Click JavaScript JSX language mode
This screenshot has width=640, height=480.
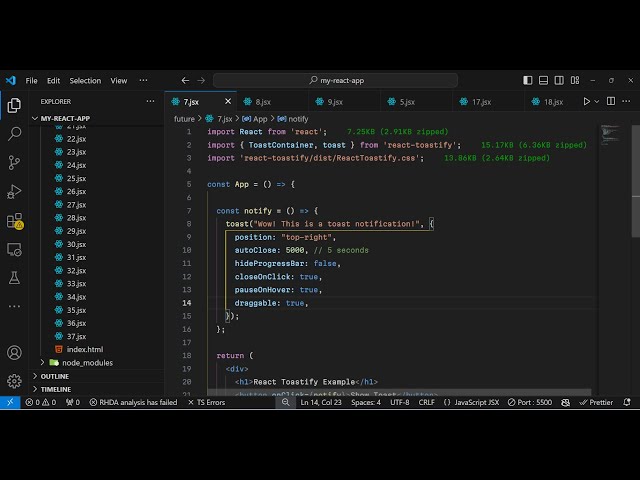477,402
